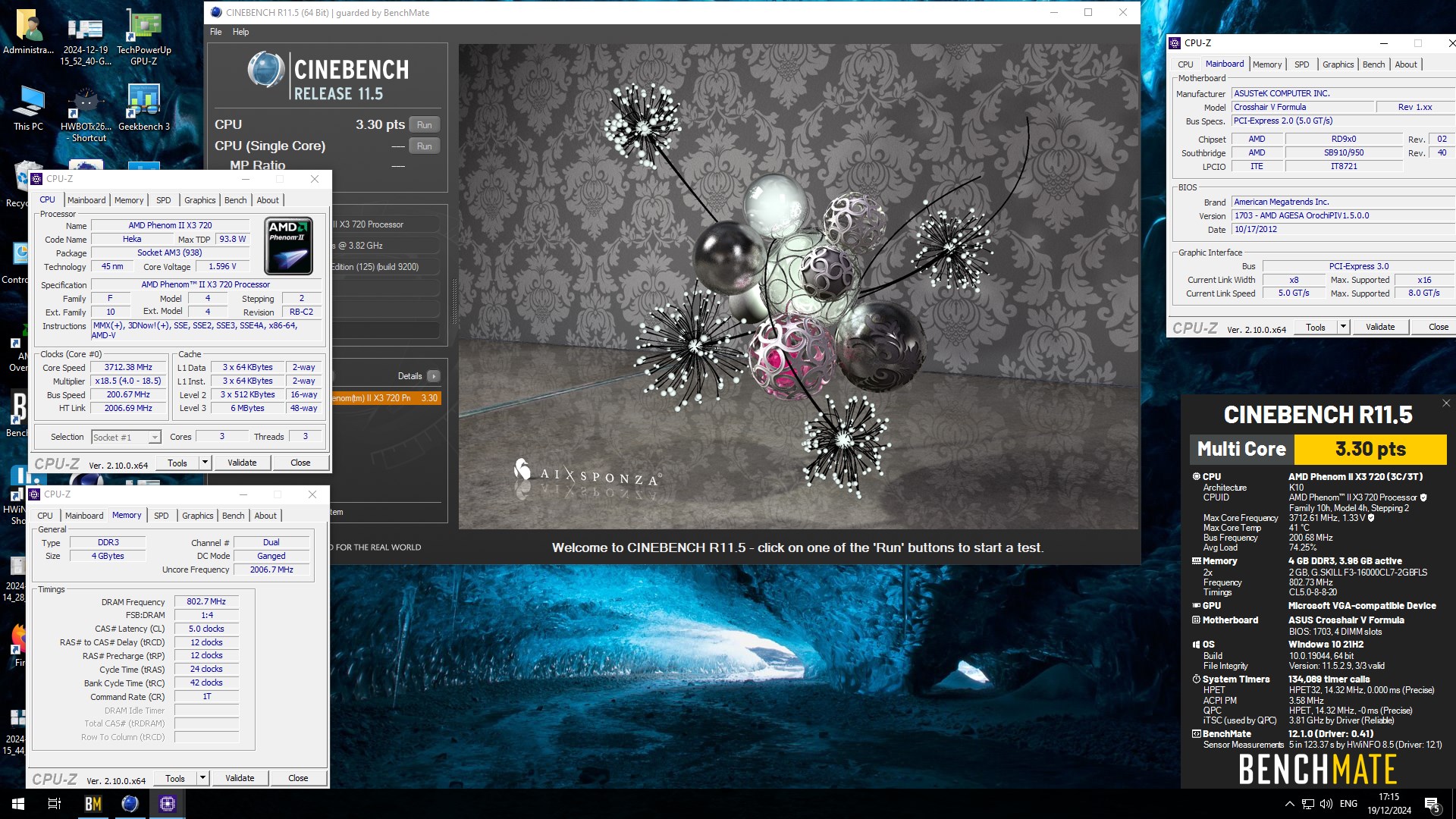Open Graphics tab in CPU-Z Mainboard window
The width and height of the screenshot is (1456, 819).
pyautogui.click(x=1338, y=64)
